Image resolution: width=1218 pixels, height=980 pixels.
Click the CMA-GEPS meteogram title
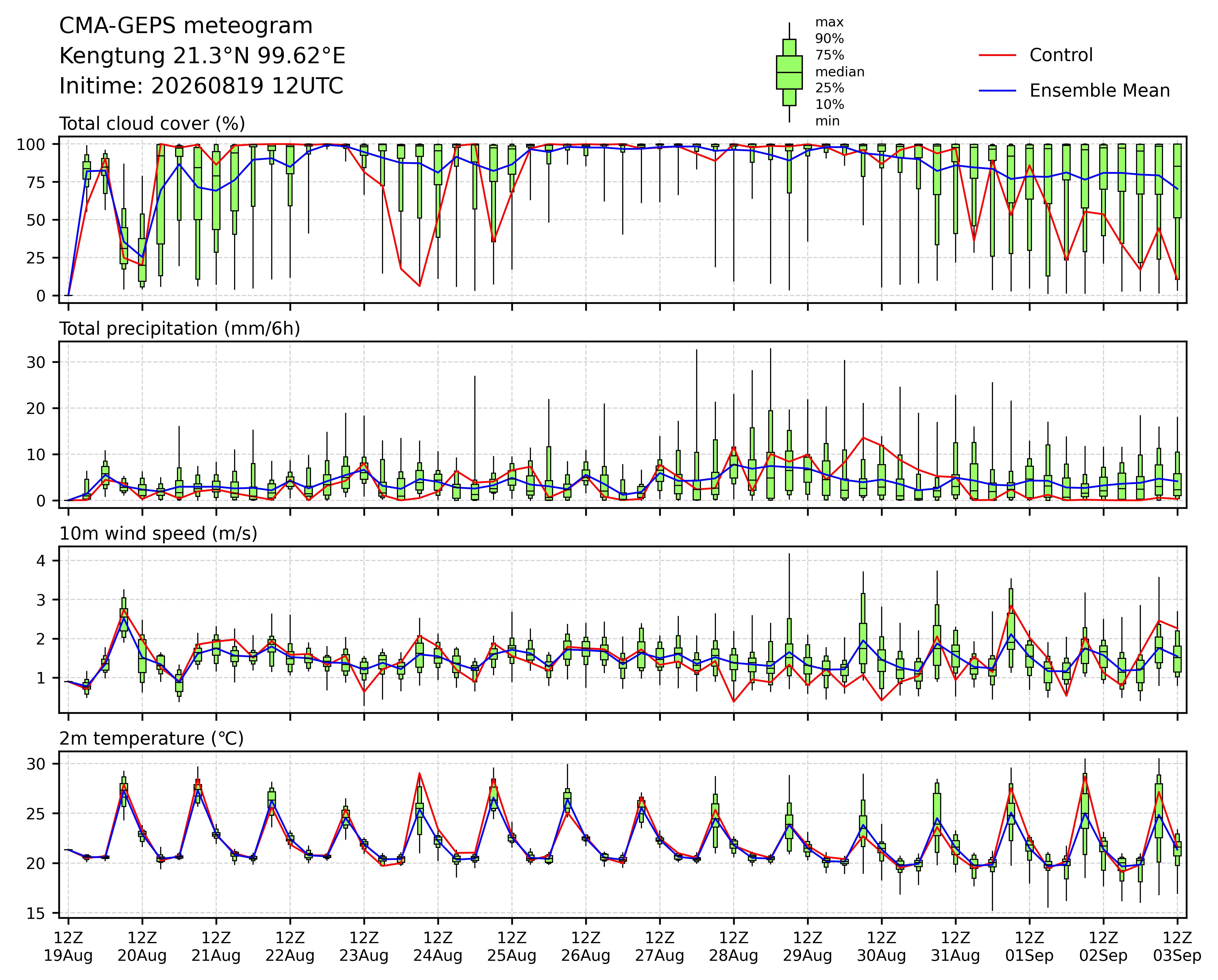tap(186, 26)
